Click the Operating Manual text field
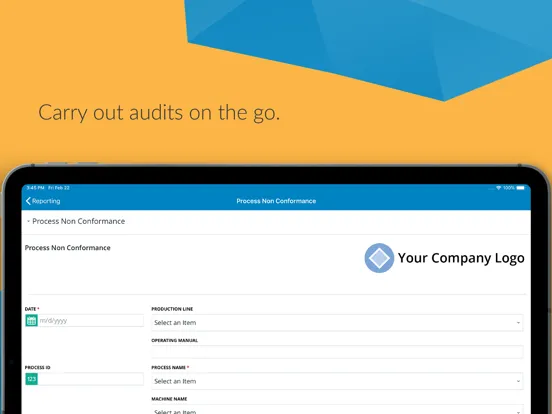Image resolution: width=552 pixels, height=414 pixels. [x=337, y=352]
